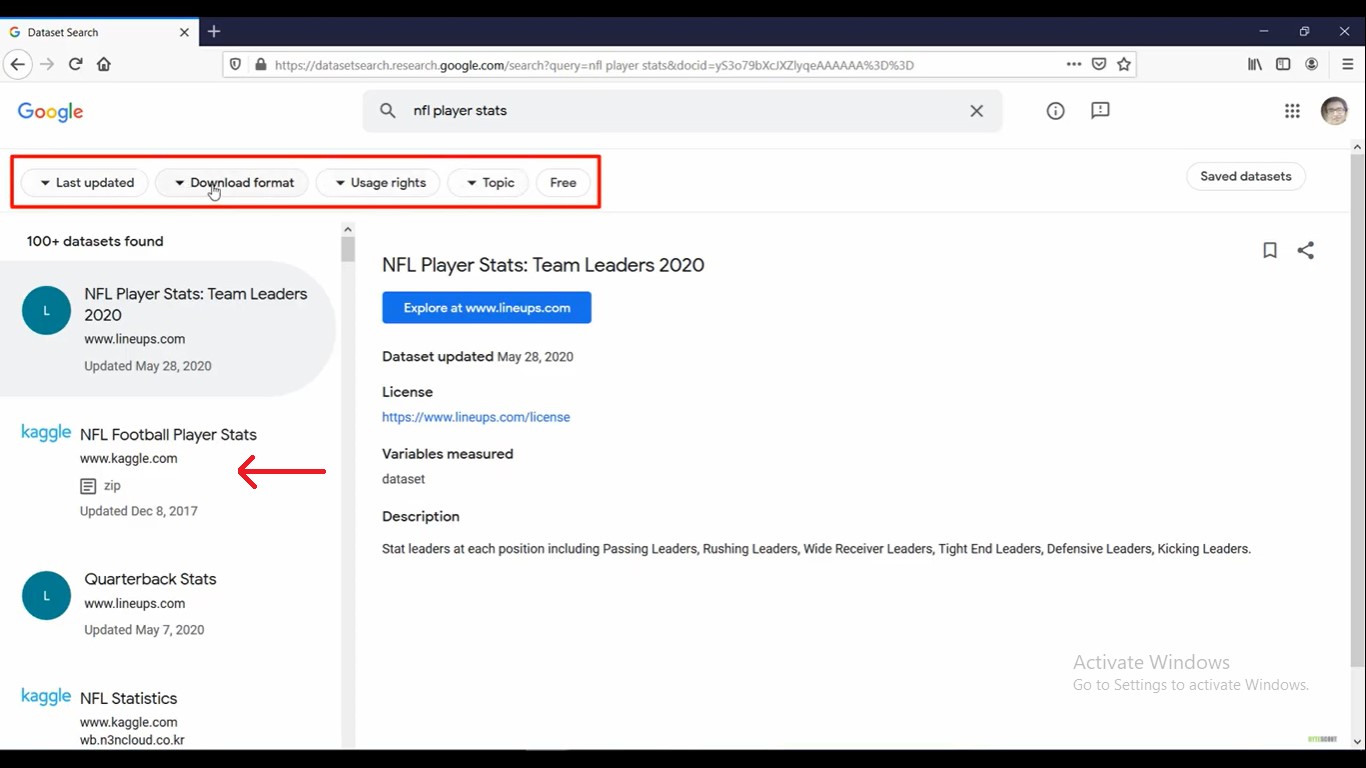This screenshot has height=768, width=1366.
Task: Open a new browser tab
Action: [x=214, y=32]
